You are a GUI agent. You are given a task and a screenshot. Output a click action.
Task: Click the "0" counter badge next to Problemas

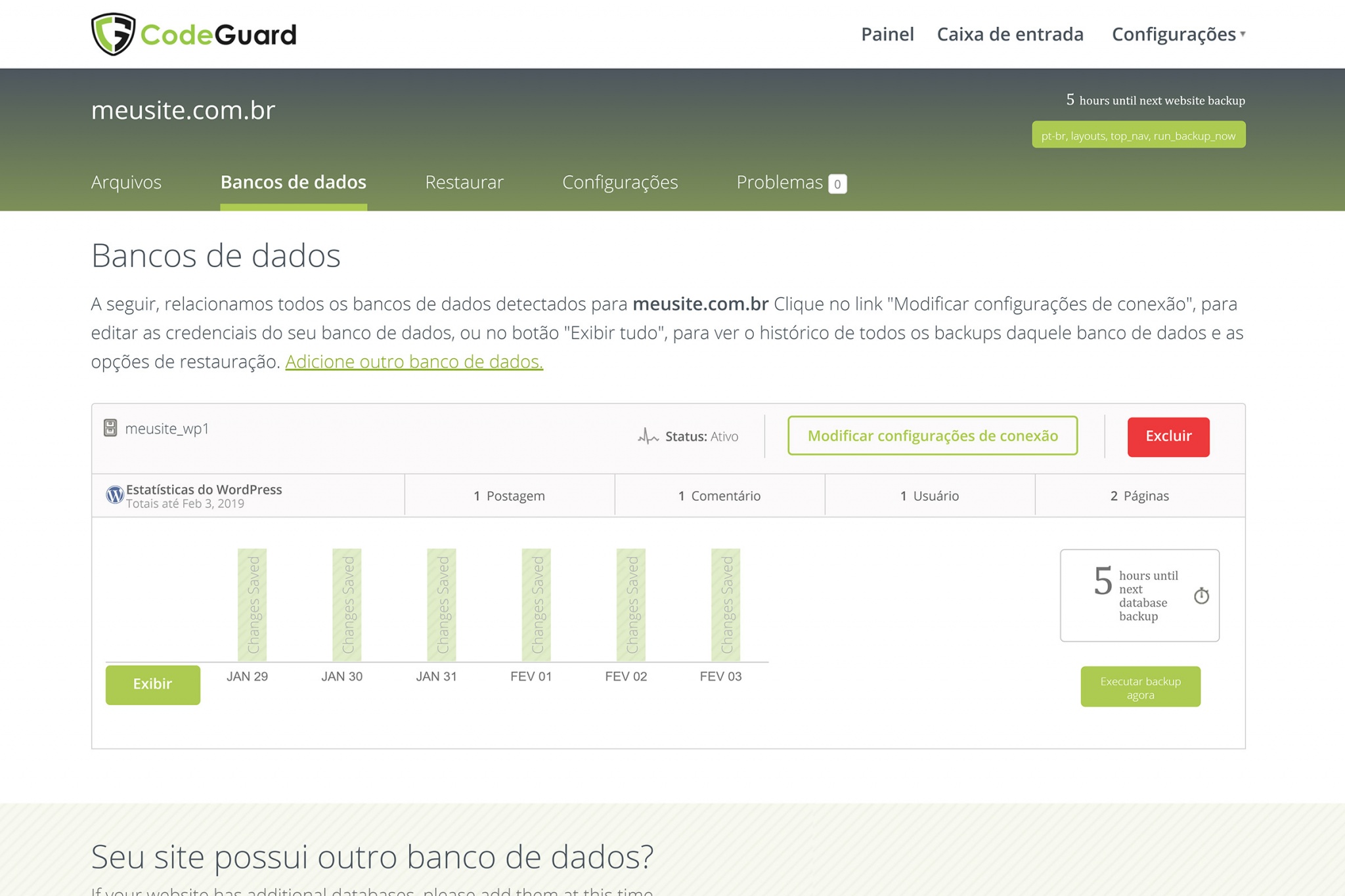[x=837, y=184]
